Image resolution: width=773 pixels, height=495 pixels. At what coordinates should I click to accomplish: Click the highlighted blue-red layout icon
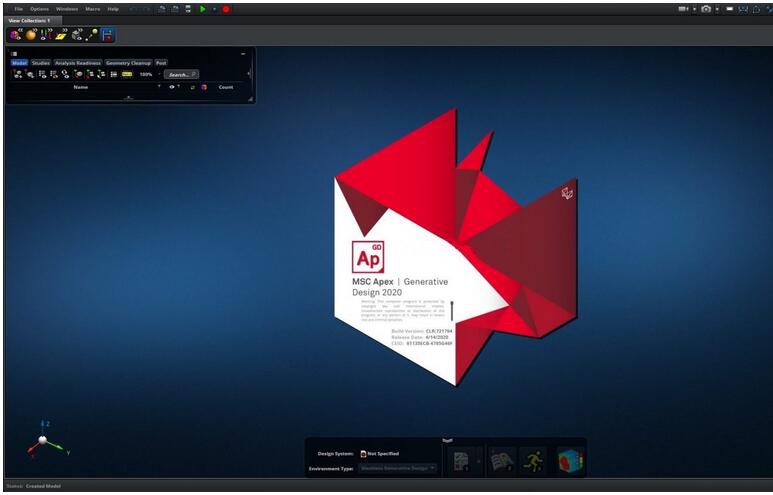107,35
